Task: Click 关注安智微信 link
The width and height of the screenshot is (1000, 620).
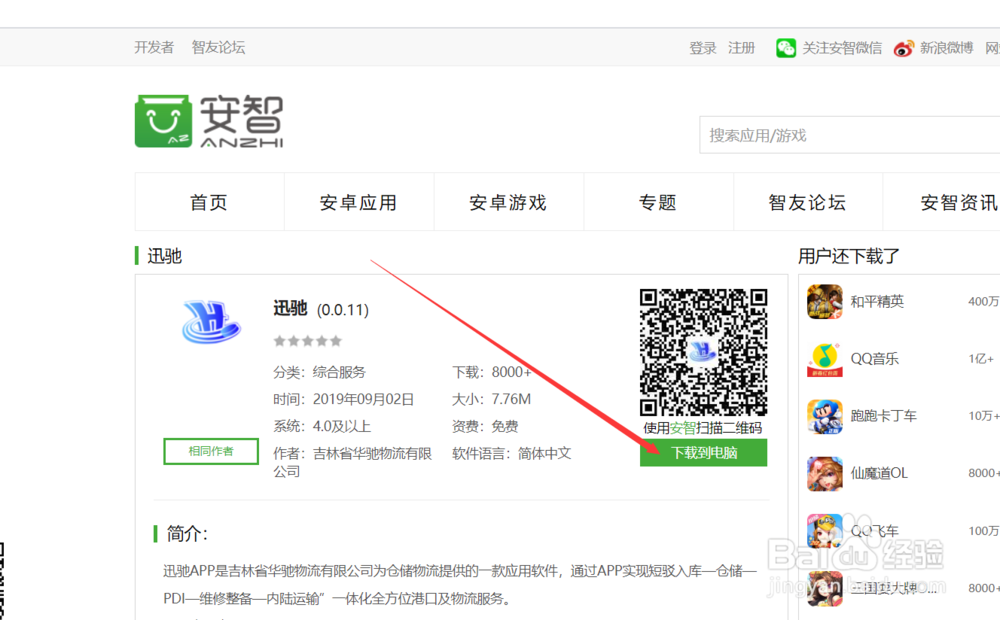Action: click(x=842, y=48)
